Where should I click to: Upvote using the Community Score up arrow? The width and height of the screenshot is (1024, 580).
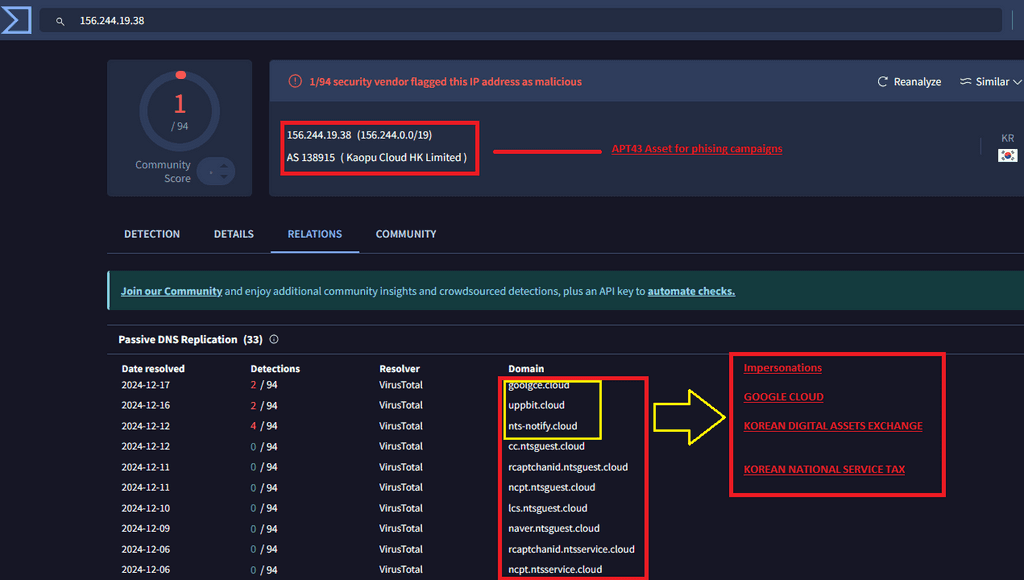tap(224, 166)
